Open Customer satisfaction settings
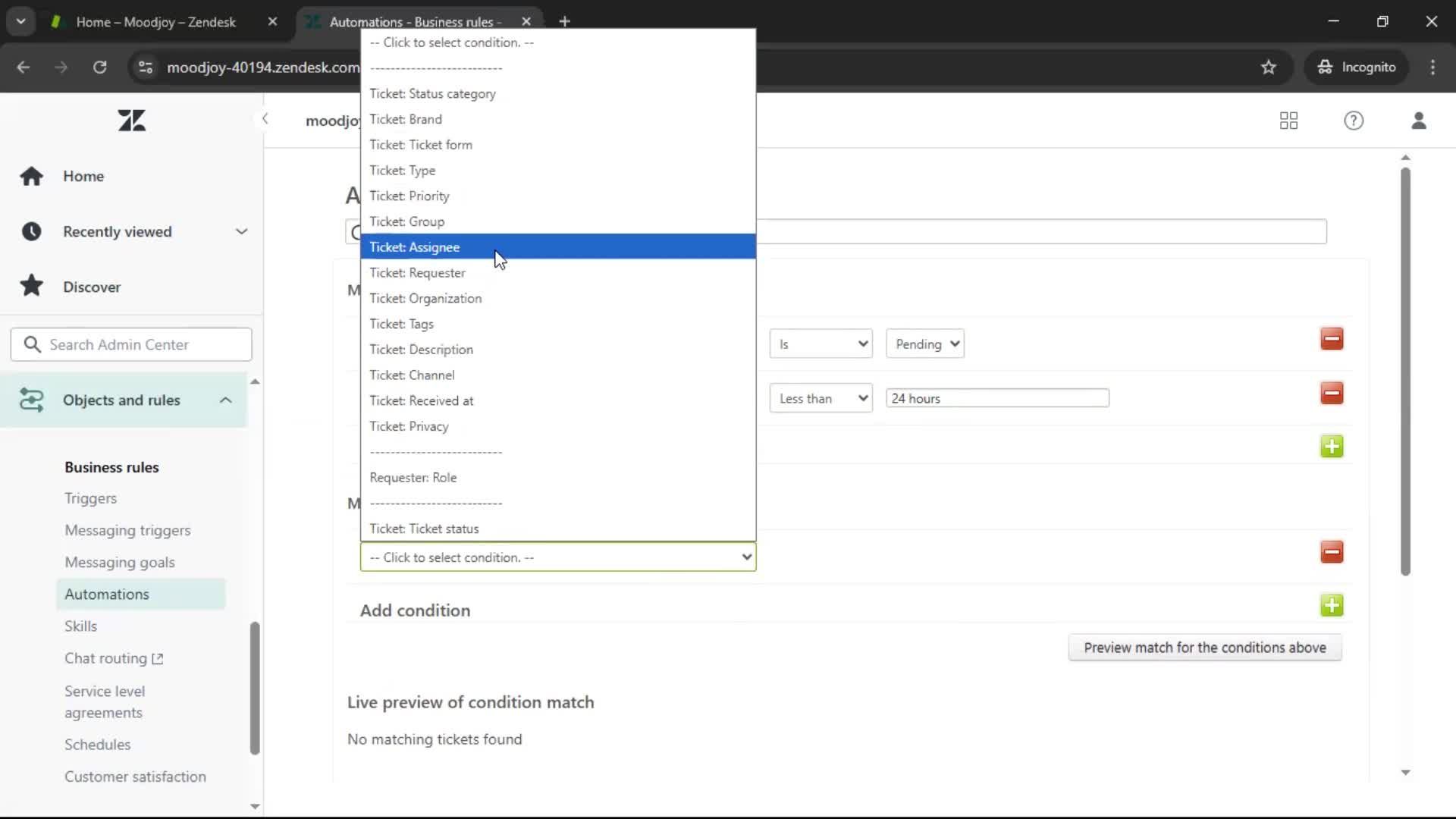 point(135,777)
